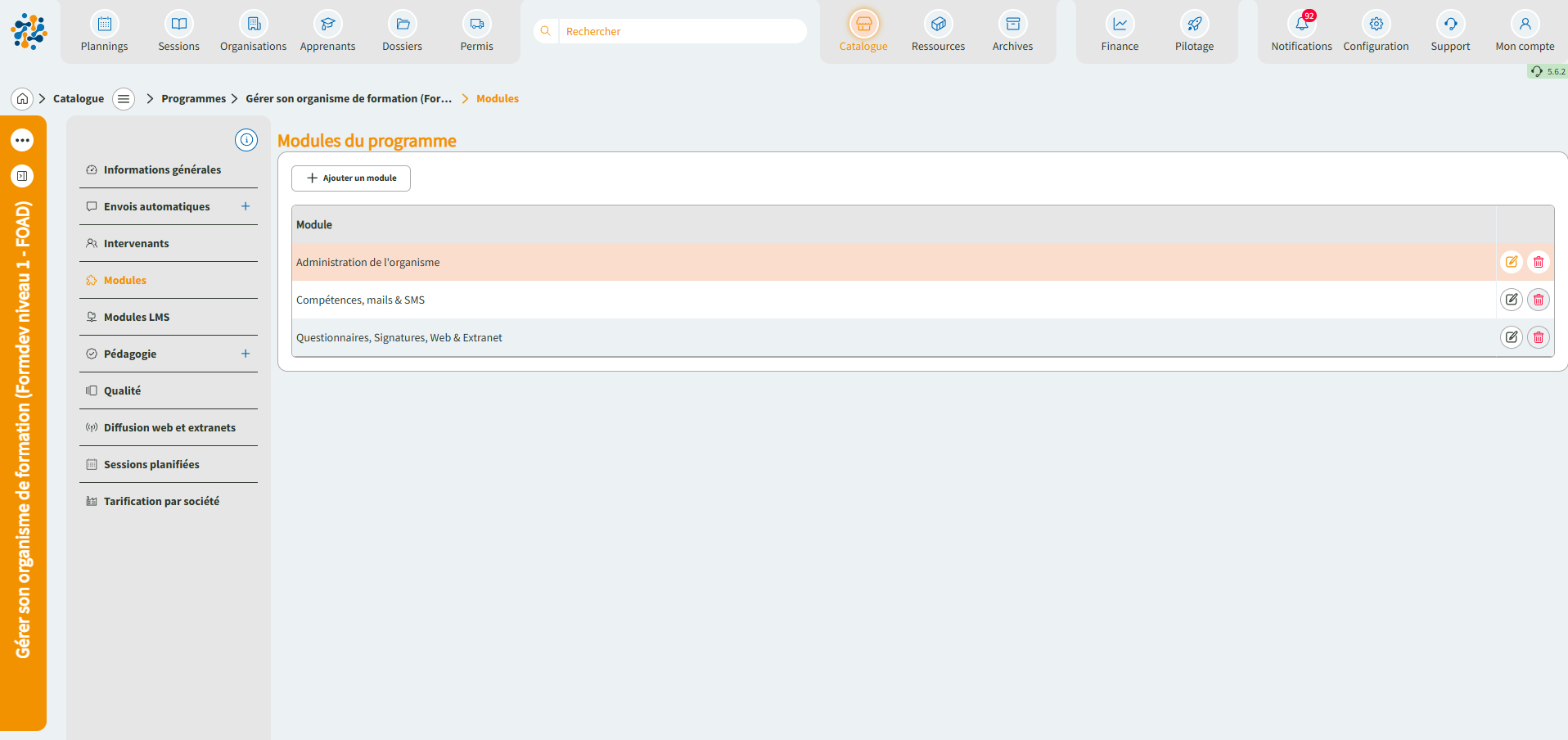
Task: Edit the Administration de l'organisme module
Action: point(1511,262)
